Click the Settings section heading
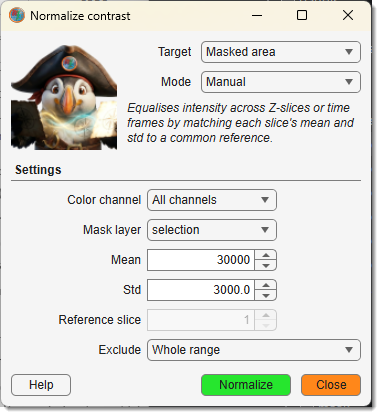The height and width of the screenshot is (416, 381). coord(38,170)
